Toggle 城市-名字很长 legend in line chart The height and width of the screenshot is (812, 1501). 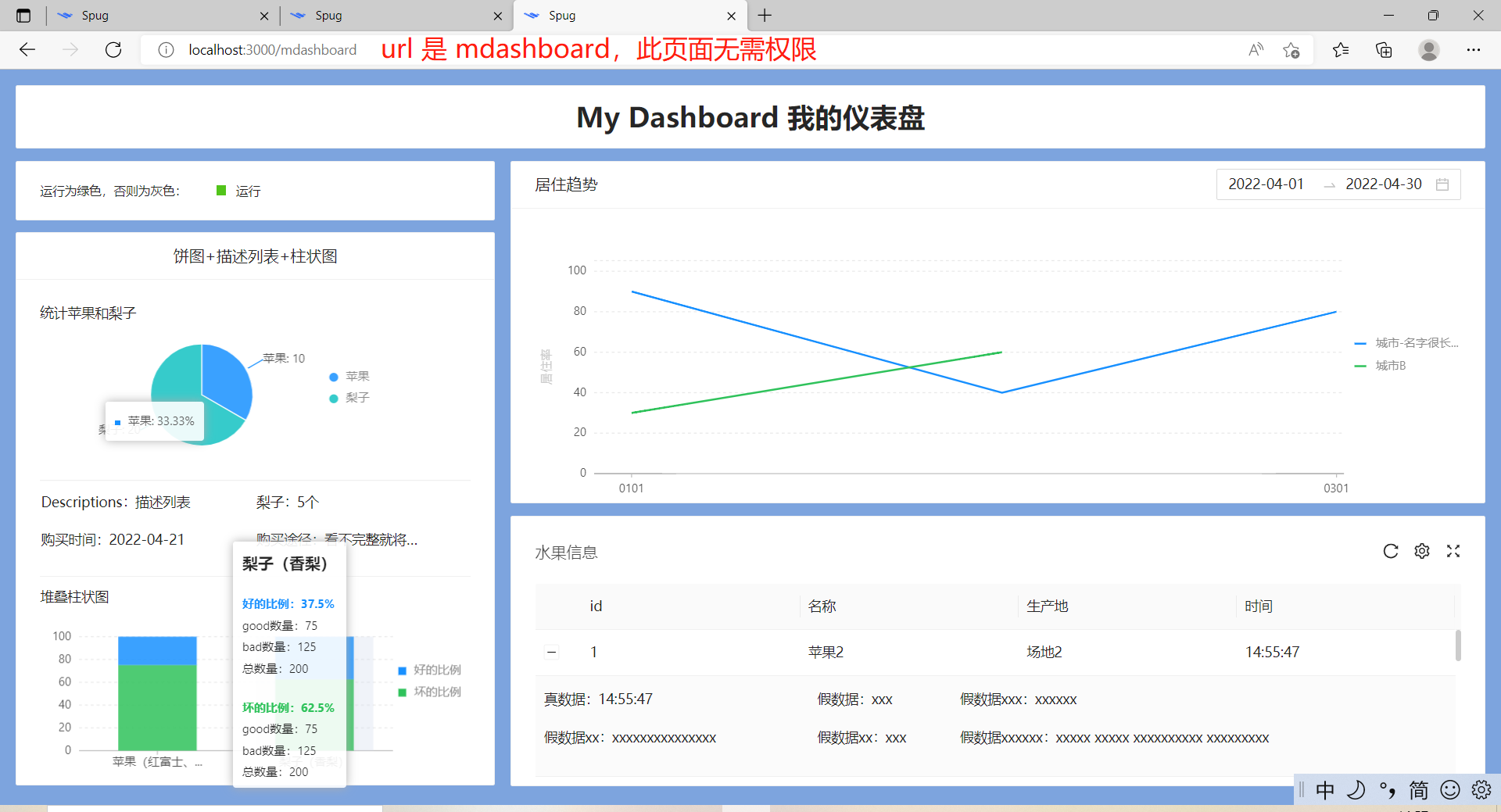[1406, 343]
